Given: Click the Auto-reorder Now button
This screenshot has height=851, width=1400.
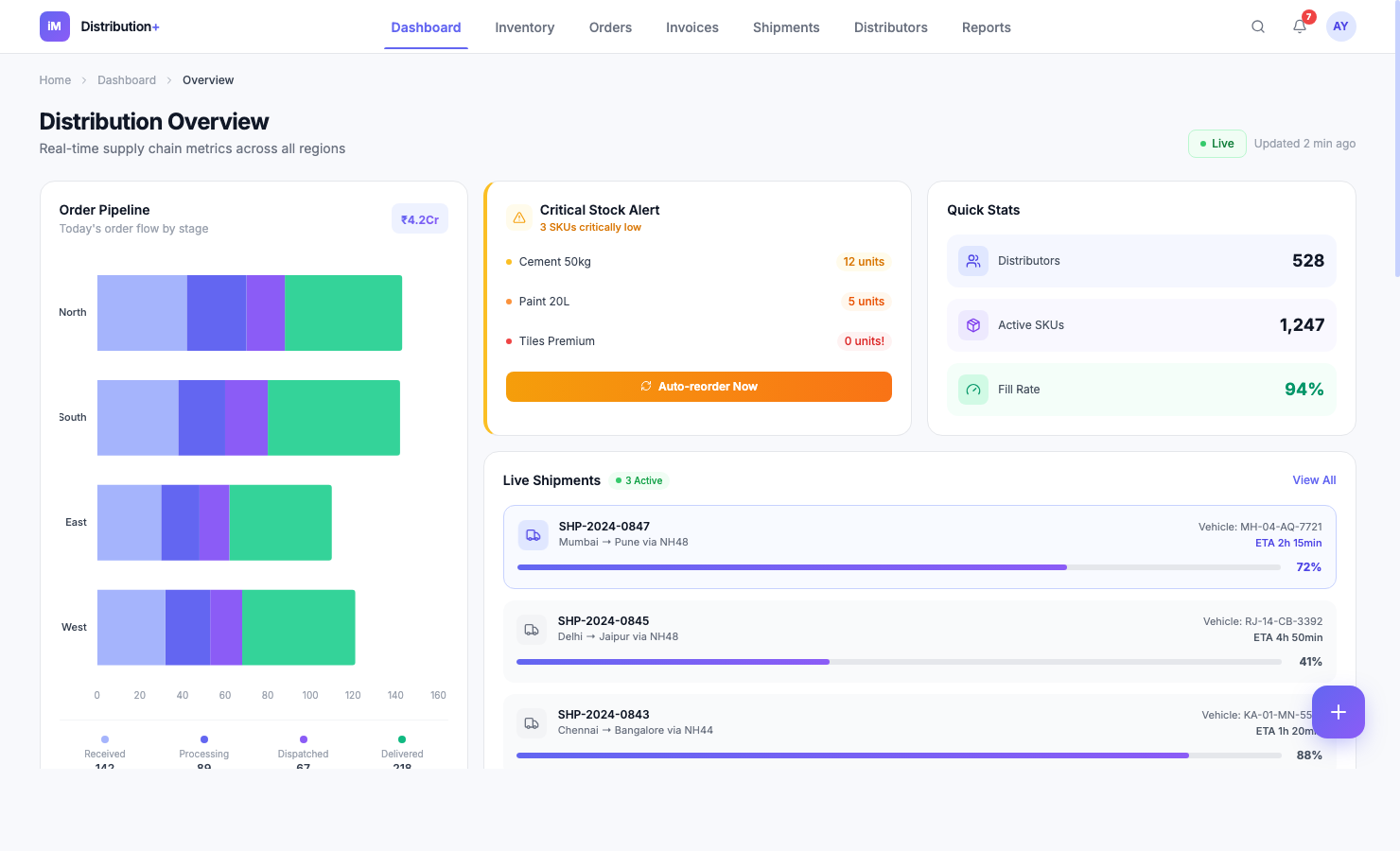Looking at the screenshot, I should (698, 386).
